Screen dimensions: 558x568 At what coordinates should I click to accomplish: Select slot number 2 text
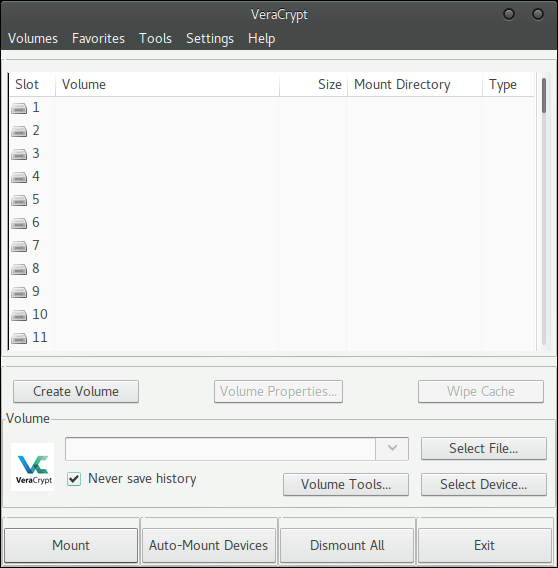click(36, 130)
